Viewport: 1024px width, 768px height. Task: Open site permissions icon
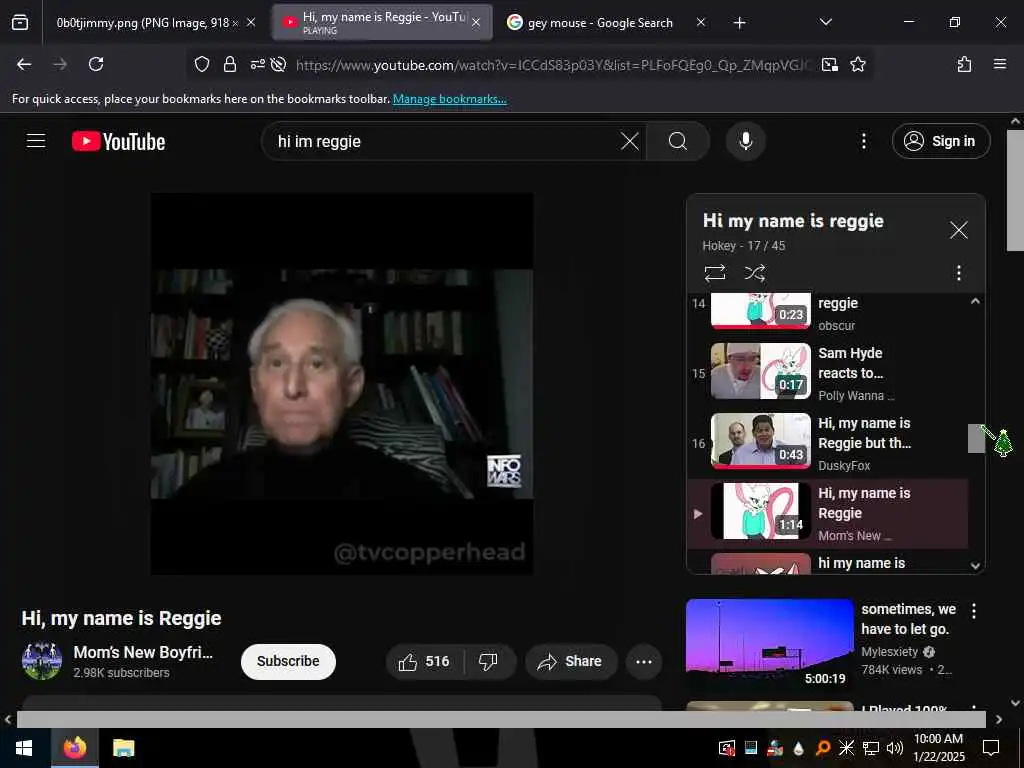click(x=257, y=64)
